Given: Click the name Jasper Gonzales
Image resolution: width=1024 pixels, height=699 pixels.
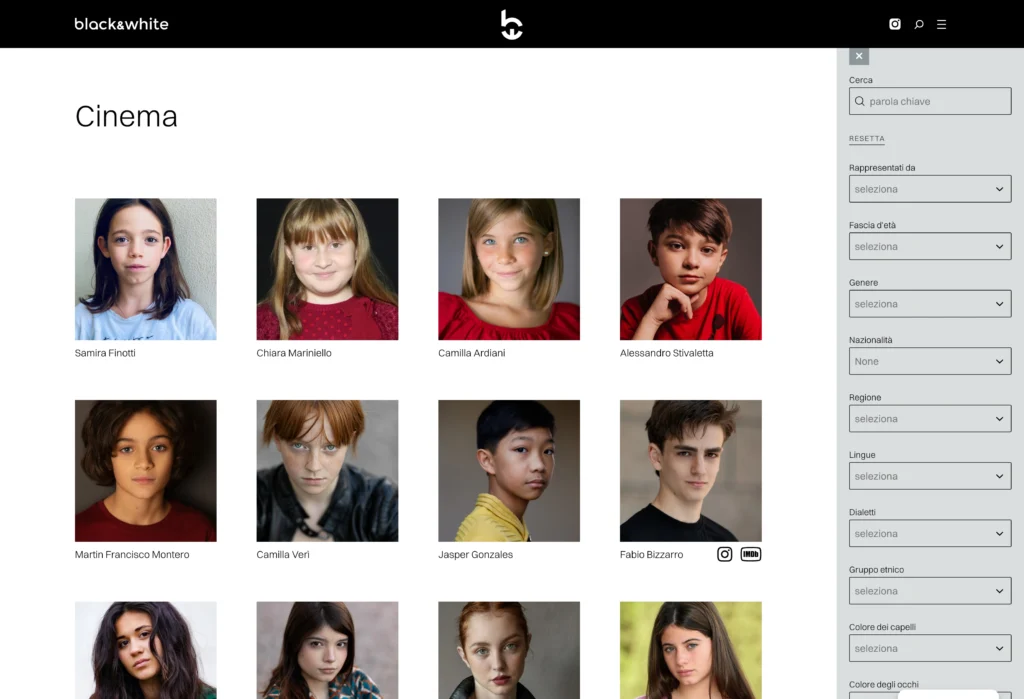Looking at the screenshot, I should point(475,555).
